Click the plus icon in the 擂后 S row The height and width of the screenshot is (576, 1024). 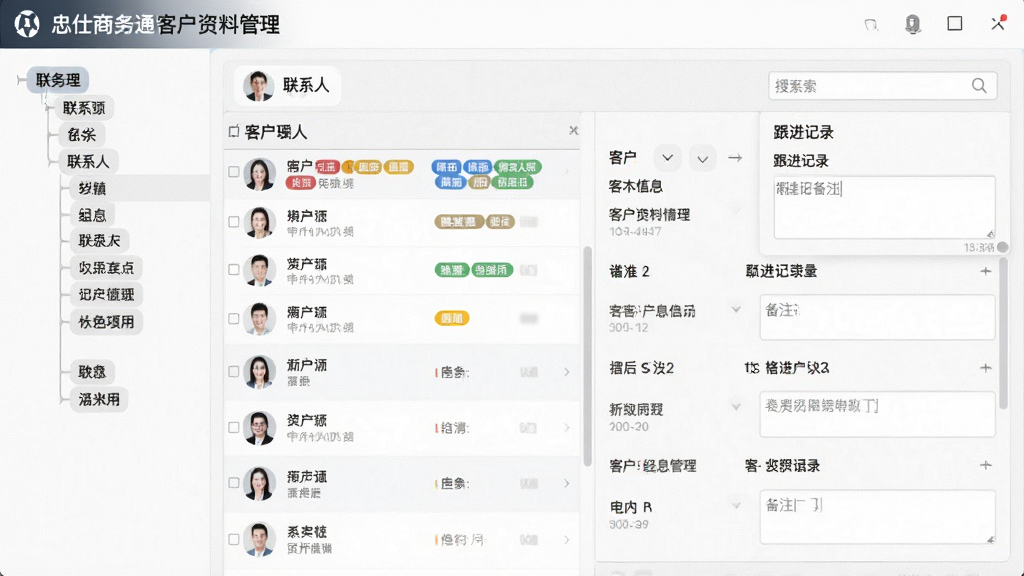(x=985, y=368)
